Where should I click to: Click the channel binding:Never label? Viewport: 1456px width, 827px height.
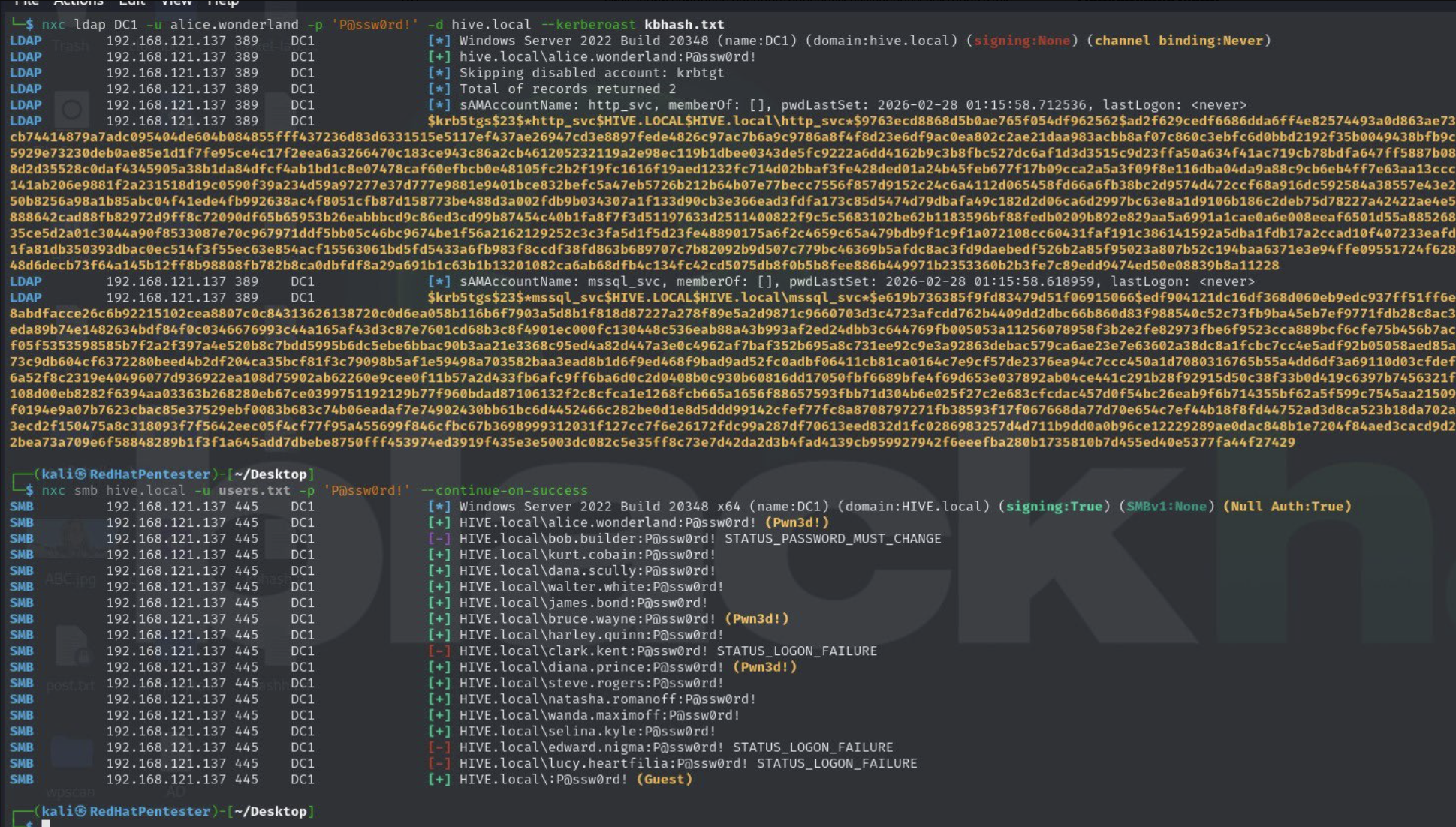click(1178, 41)
